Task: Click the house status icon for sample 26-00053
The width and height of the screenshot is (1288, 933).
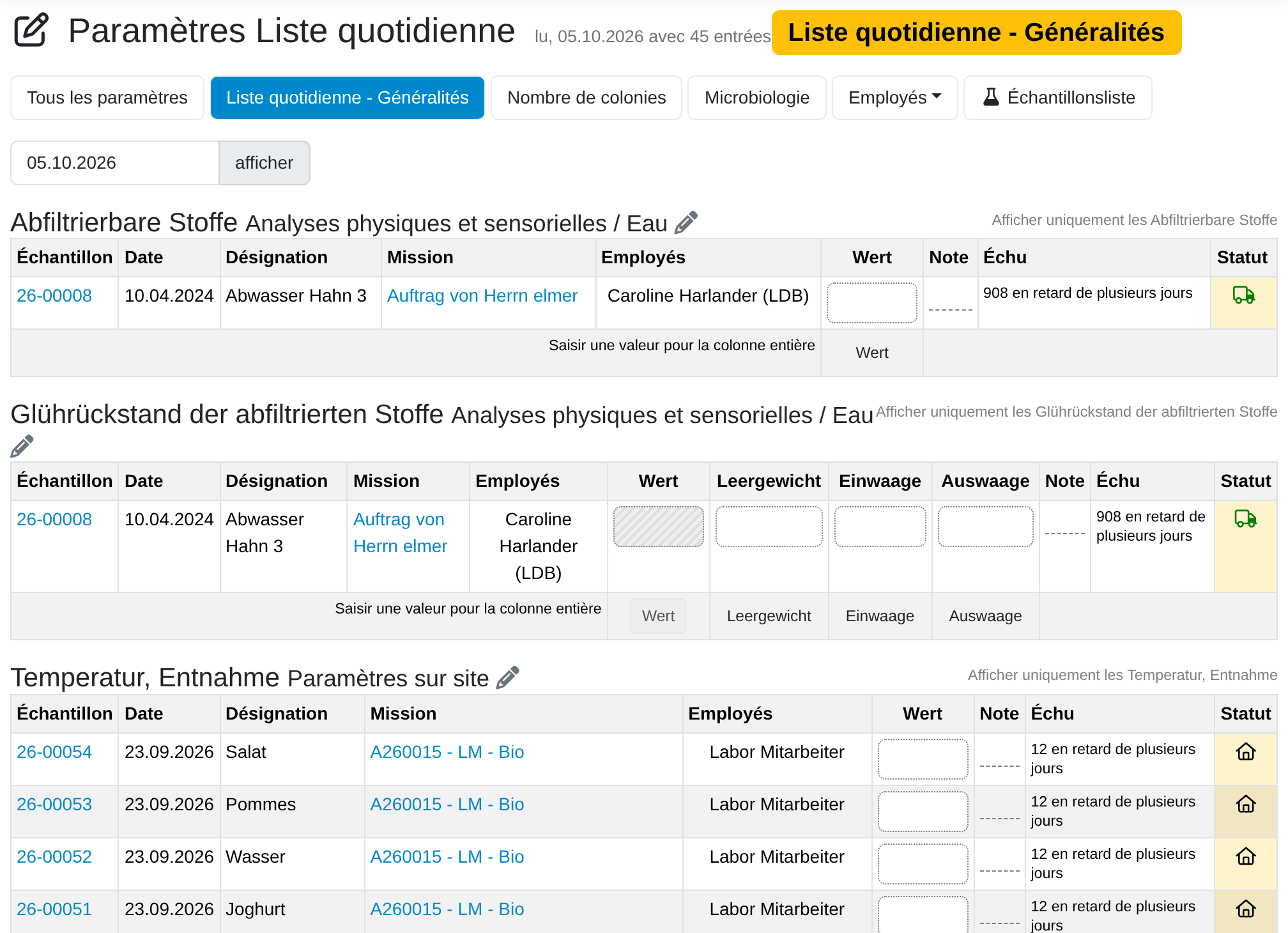Action: click(1246, 804)
